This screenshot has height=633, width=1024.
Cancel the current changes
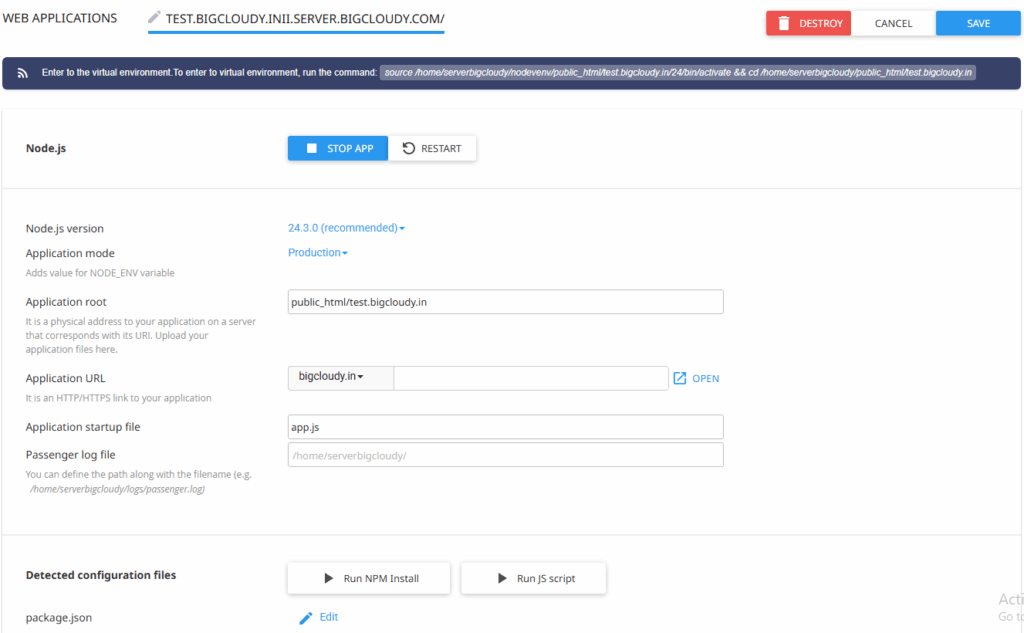pos(893,22)
